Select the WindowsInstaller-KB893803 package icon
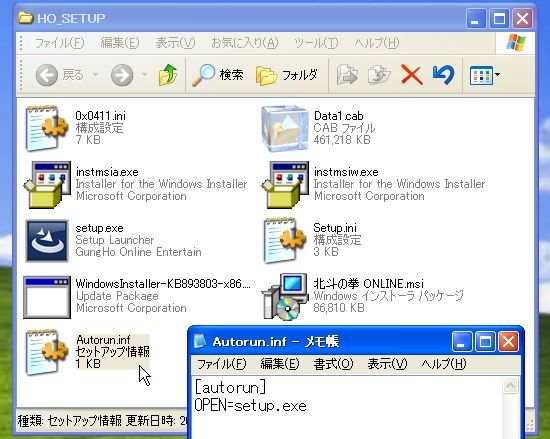 click(47, 297)
